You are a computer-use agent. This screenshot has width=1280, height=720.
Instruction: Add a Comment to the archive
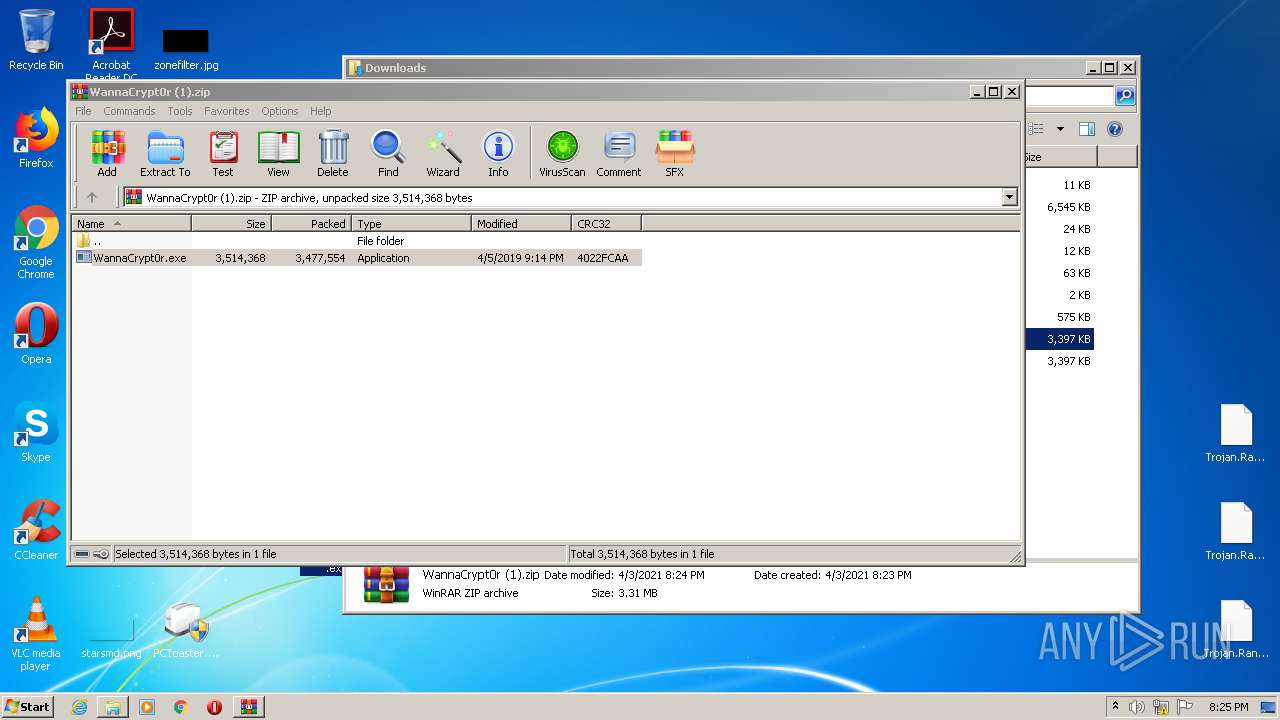pos(619,154)
